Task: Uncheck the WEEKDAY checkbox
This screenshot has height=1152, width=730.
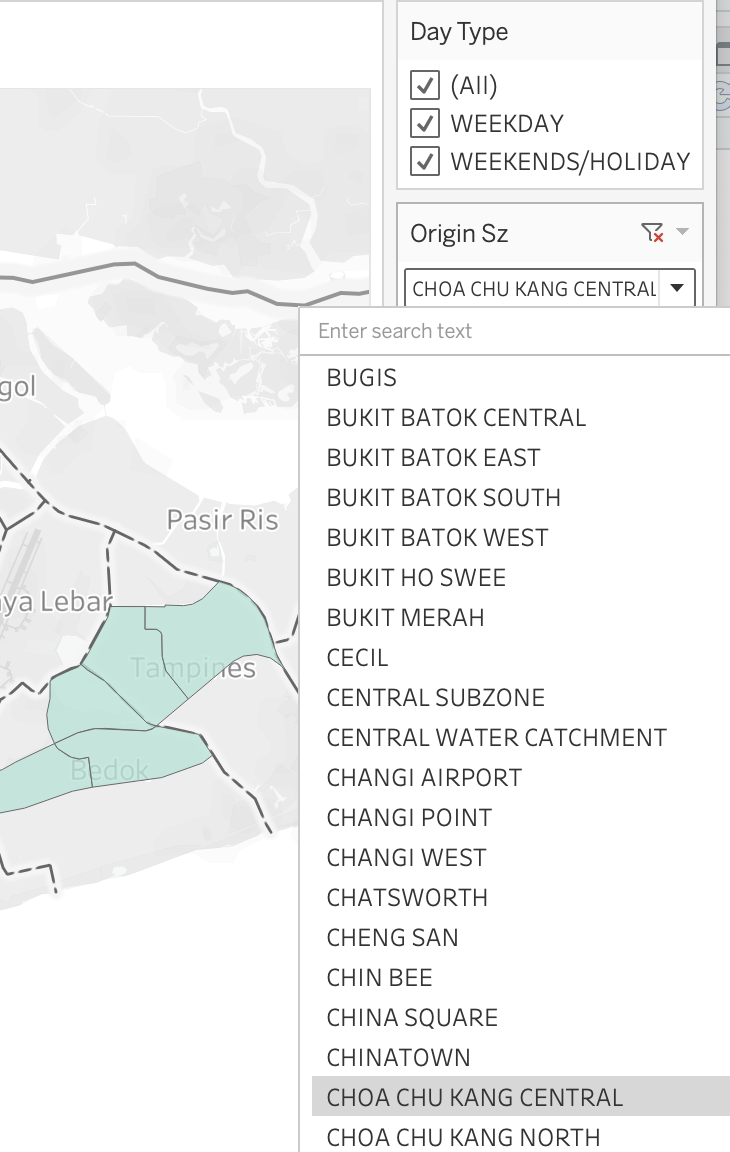Action: 425,123
